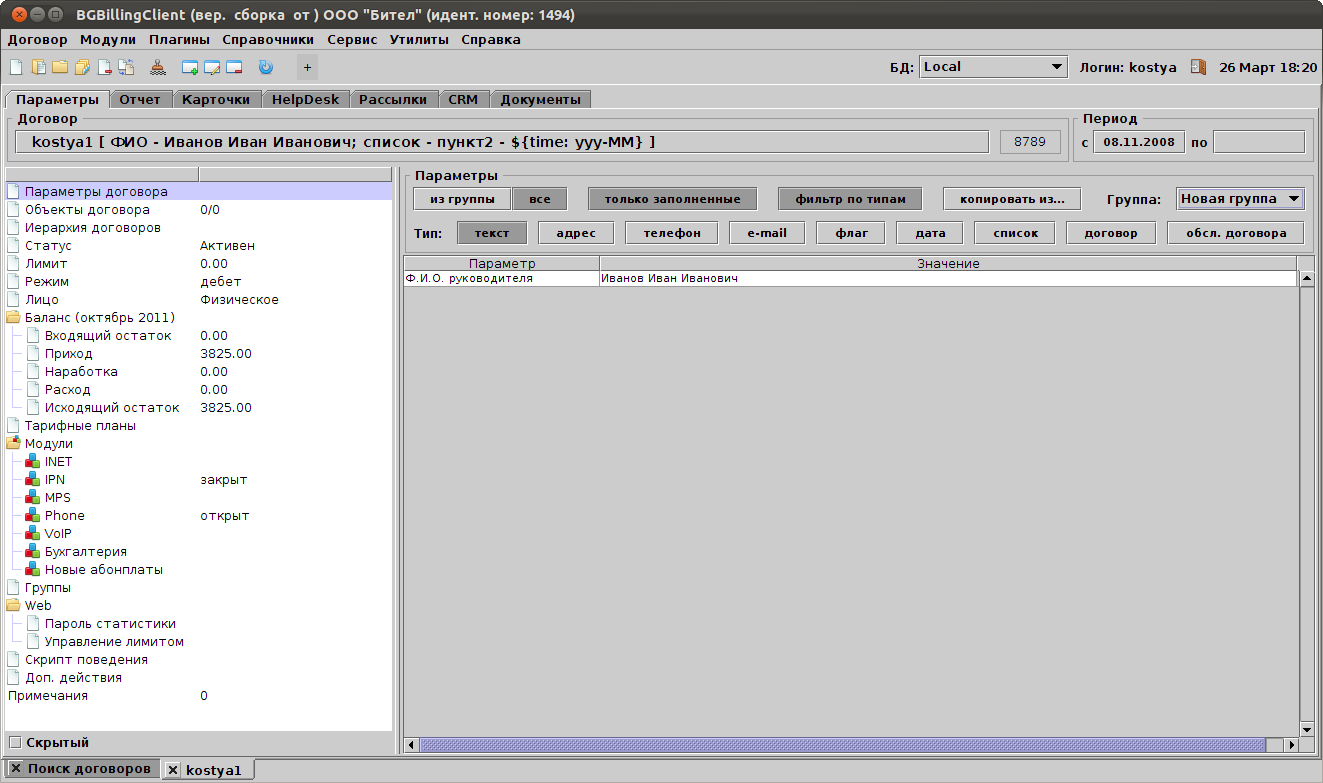This screenshot has width=1323, height=783.
Task: Click the plus button in the toolbar
Action: tap(307, 68)
